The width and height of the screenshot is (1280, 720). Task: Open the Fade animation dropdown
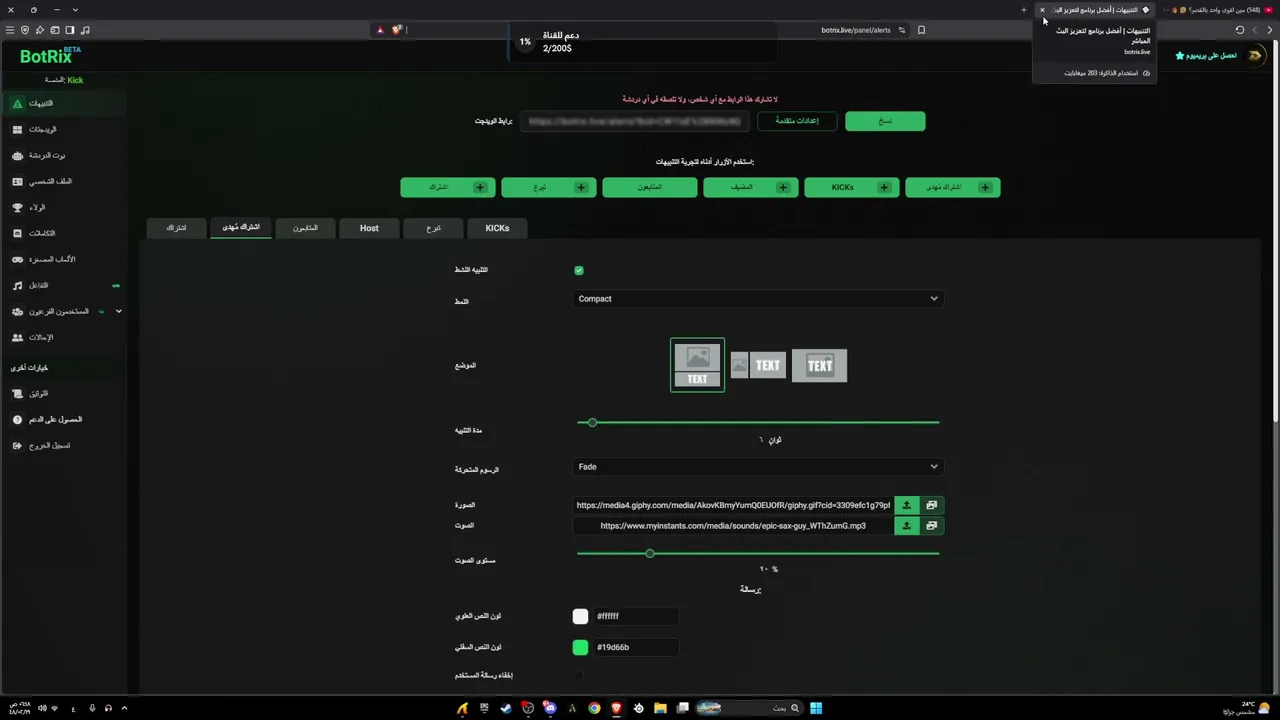[758, 466]
